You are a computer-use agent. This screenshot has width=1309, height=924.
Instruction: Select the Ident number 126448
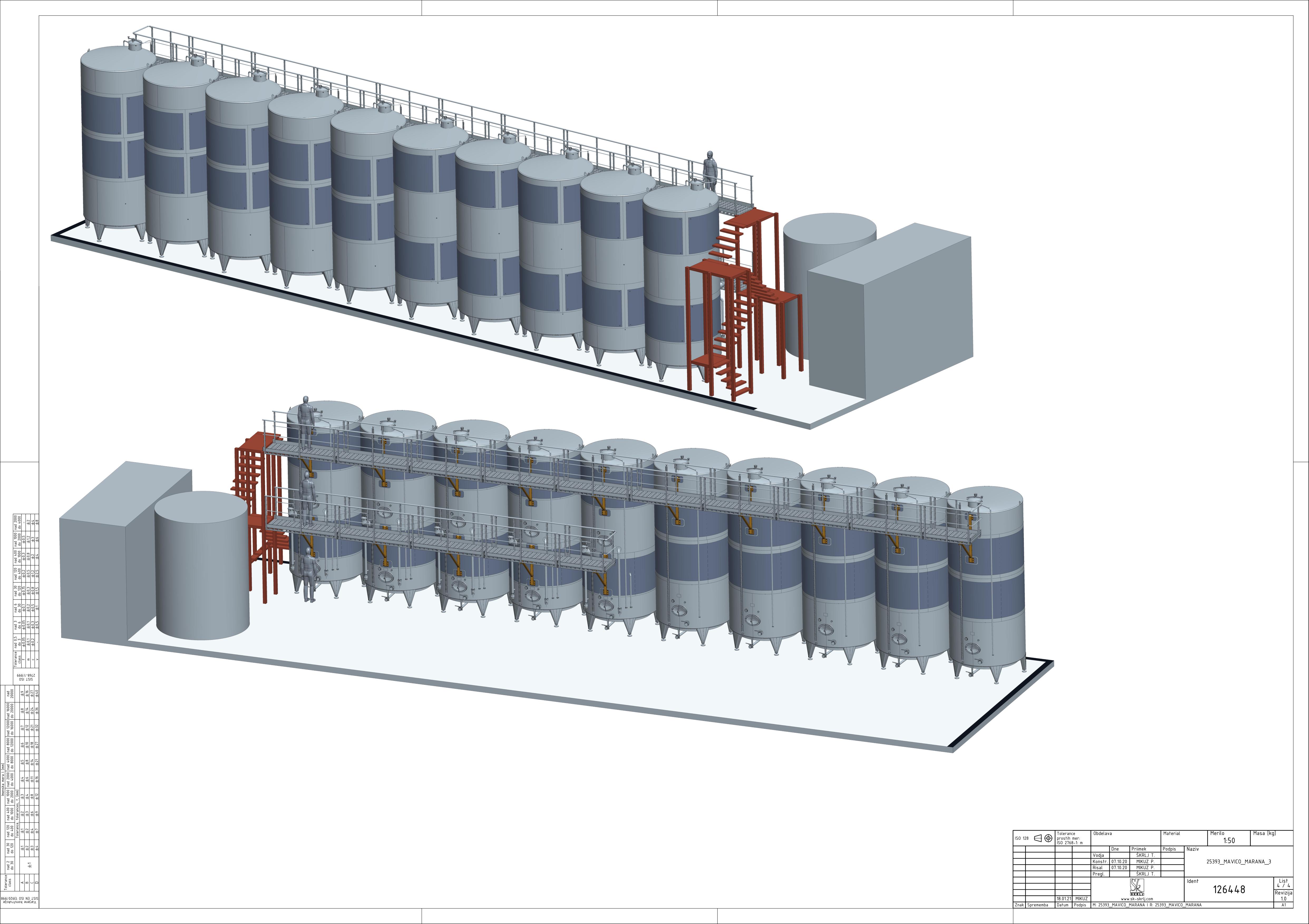[x=1229, y=889]
